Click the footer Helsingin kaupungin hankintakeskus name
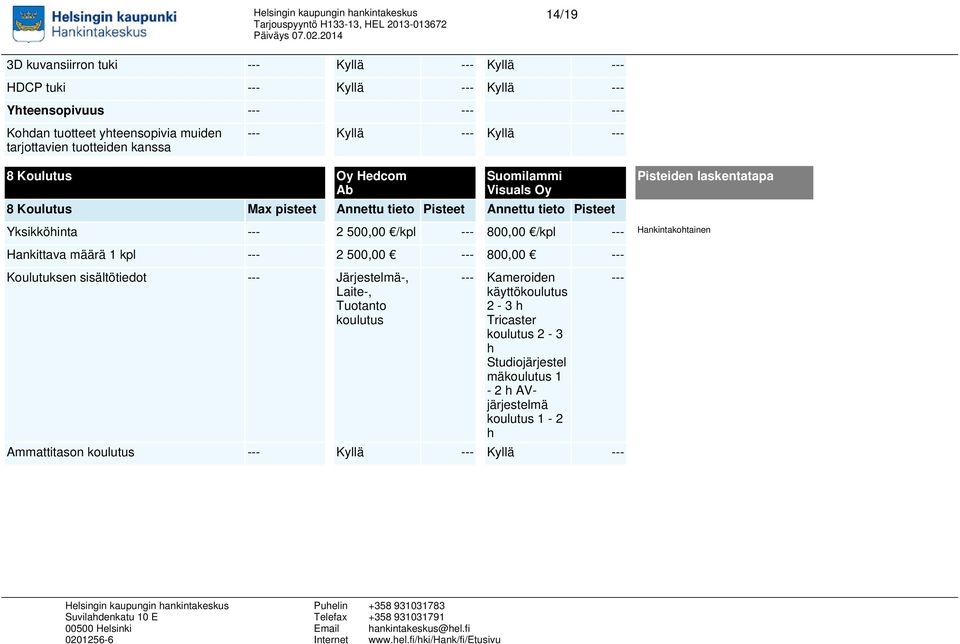This screenshot has height=644, width=960. click(147, 606)
